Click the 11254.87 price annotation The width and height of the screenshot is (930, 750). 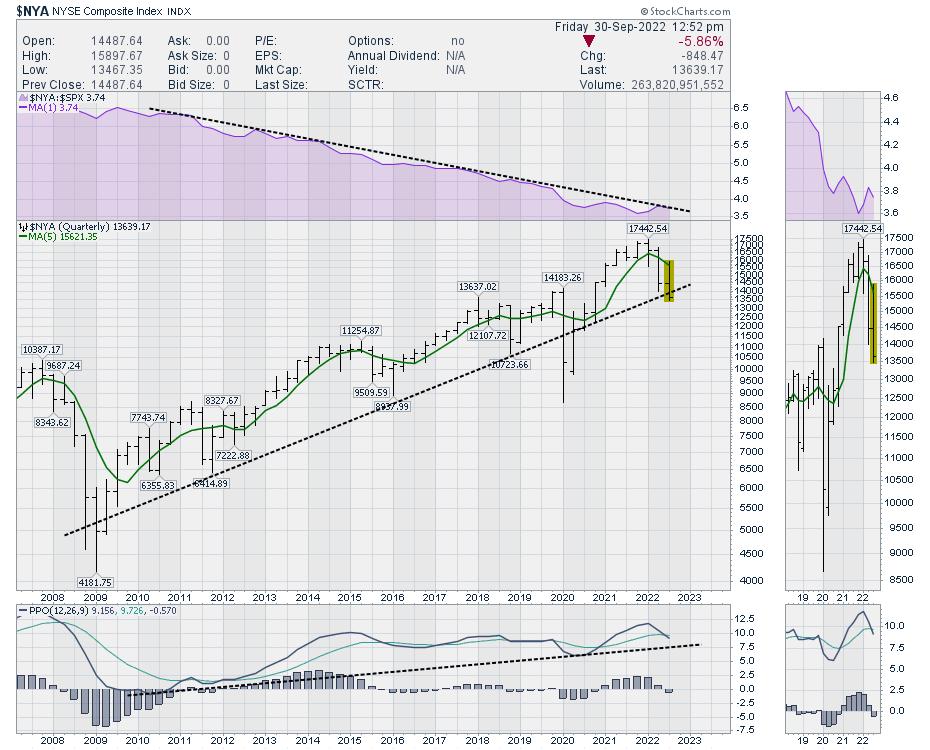(360, 330)
